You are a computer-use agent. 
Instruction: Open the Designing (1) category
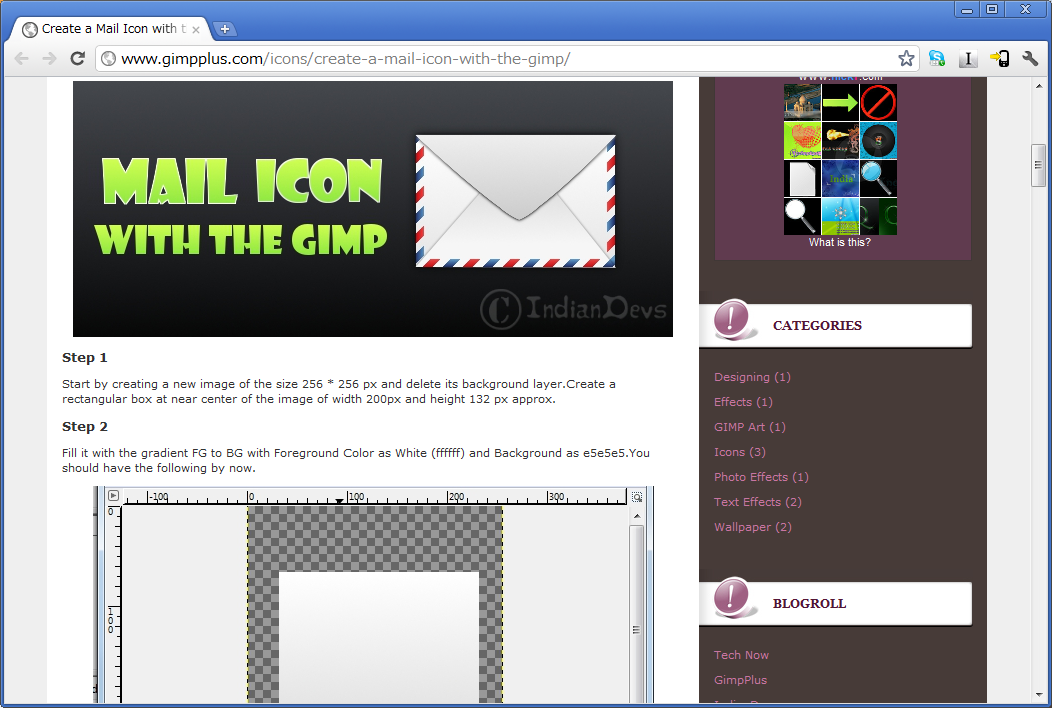[752, 377]
